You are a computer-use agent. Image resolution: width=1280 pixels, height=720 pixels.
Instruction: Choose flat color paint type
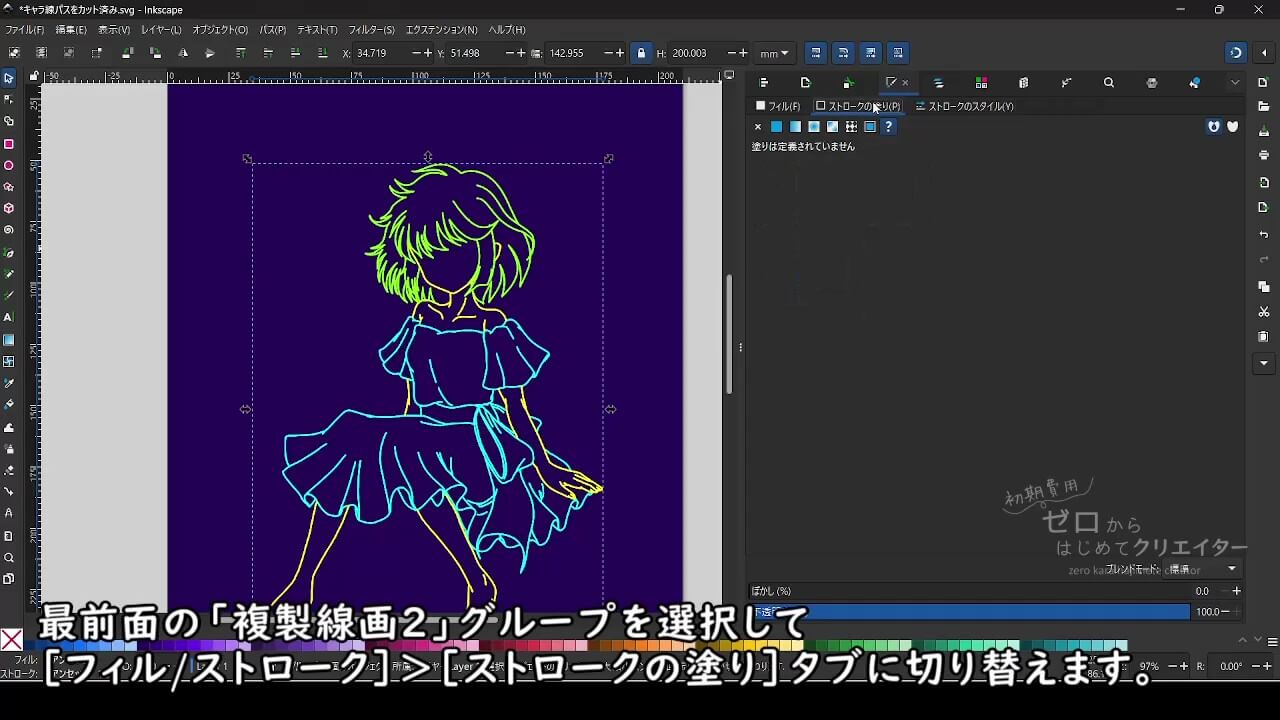(776, 127)
